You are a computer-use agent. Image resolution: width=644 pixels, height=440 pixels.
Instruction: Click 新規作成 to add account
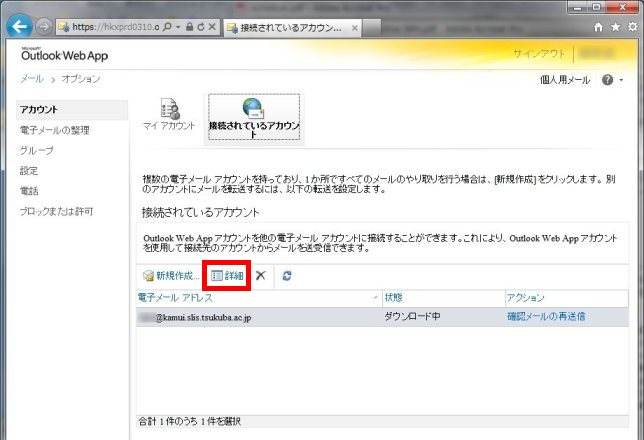(171, 276)
